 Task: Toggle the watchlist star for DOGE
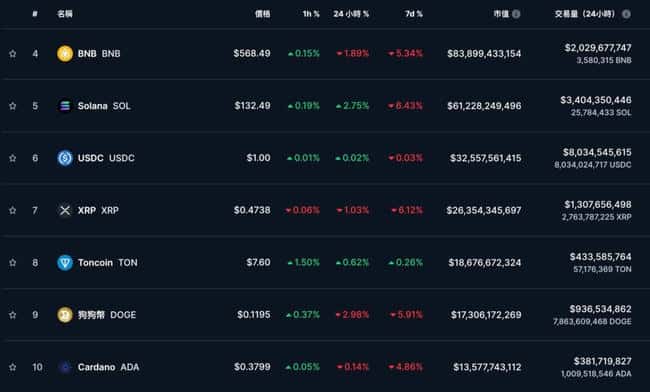(x=13, y=315)
